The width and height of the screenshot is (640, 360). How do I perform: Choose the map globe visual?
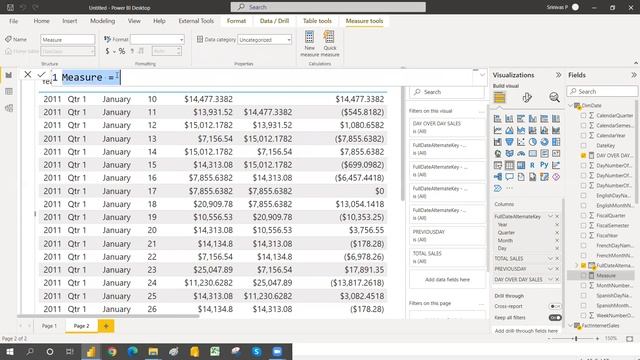[x=498, y=153]
